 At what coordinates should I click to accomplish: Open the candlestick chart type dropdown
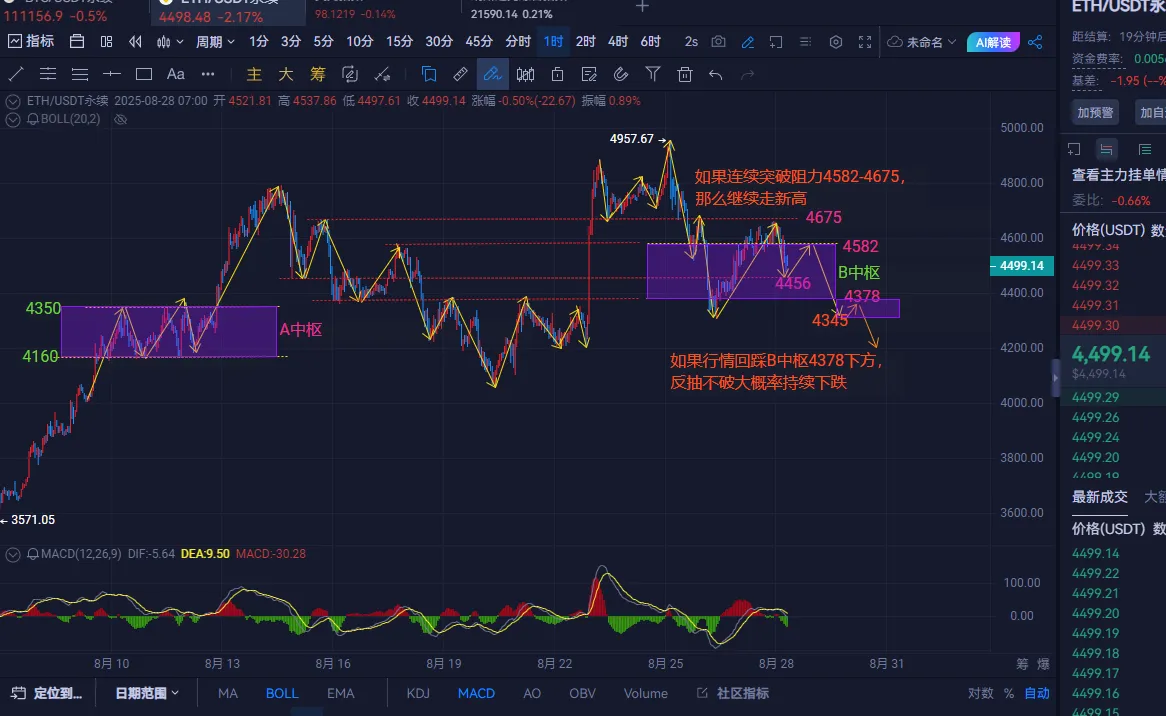[x=170, y=42]
